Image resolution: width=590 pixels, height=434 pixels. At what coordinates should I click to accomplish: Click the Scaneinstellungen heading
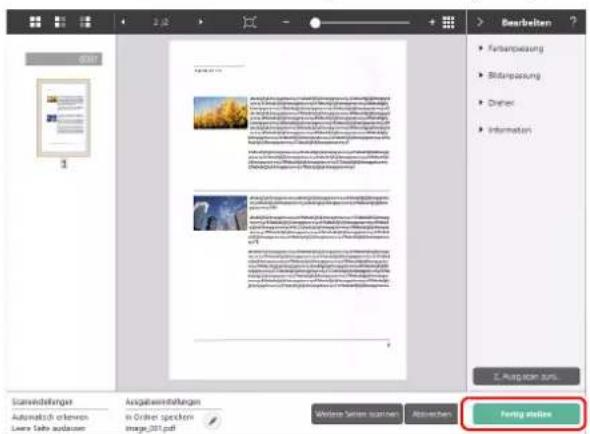click(42, 402)
